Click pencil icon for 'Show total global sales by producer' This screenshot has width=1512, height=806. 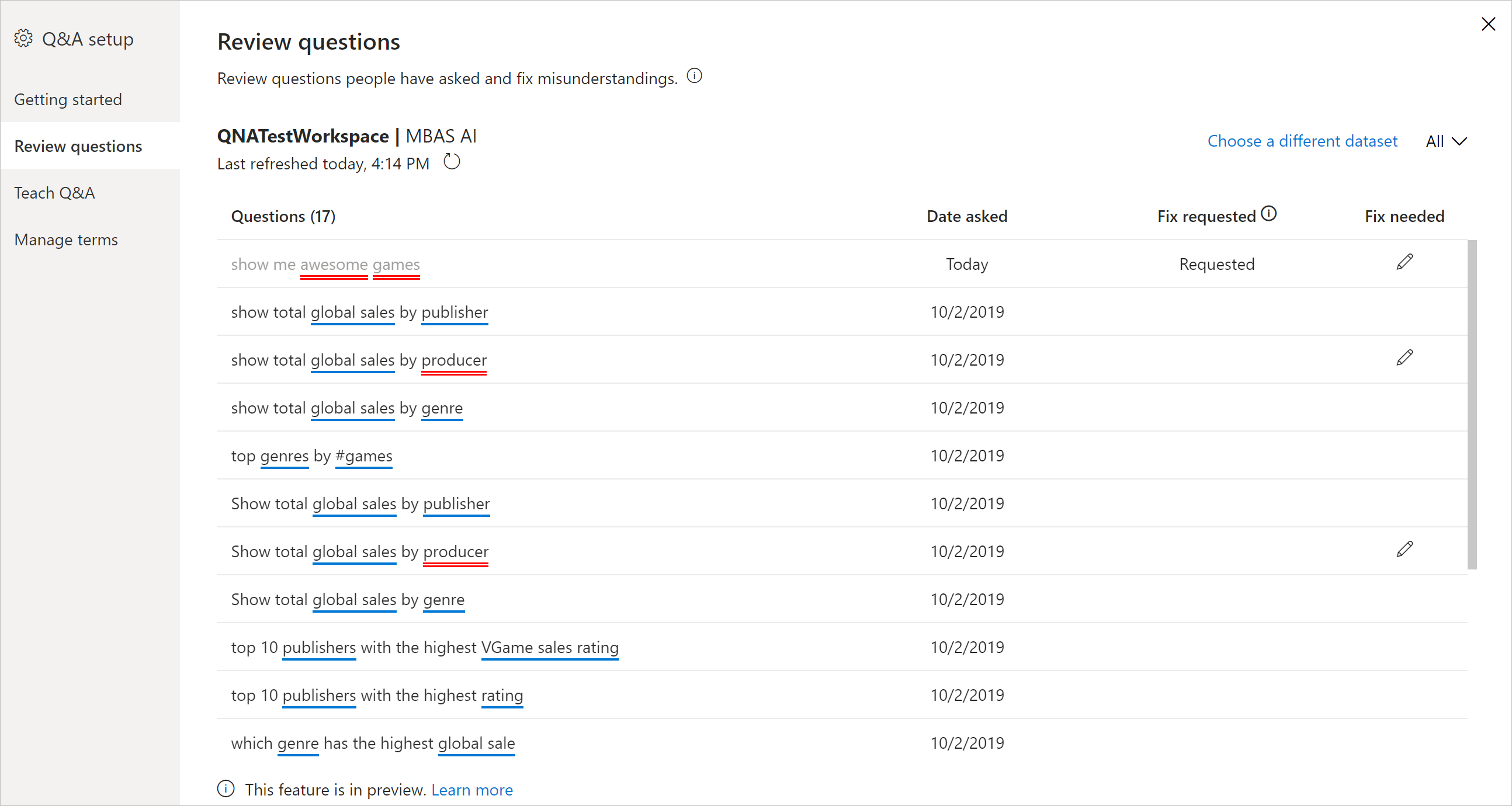(x=1404, y=550)
